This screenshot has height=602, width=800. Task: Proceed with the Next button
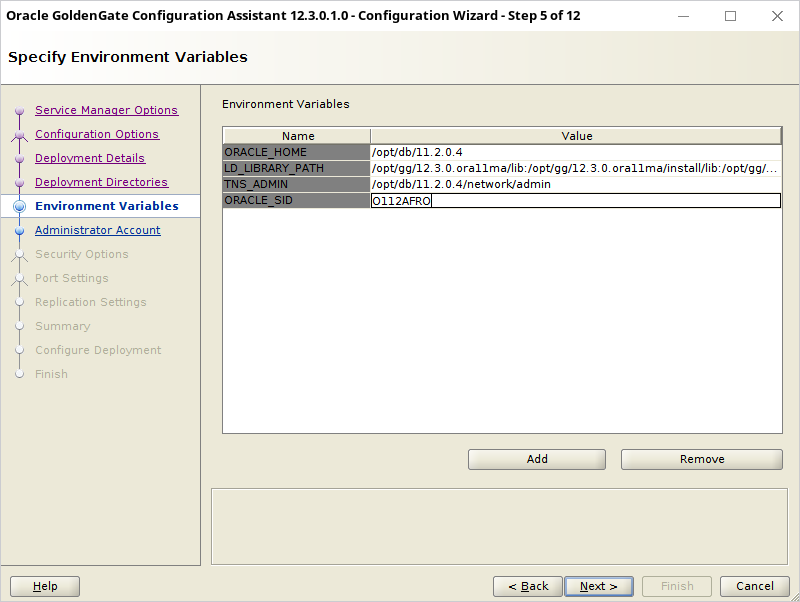point(599,586)
